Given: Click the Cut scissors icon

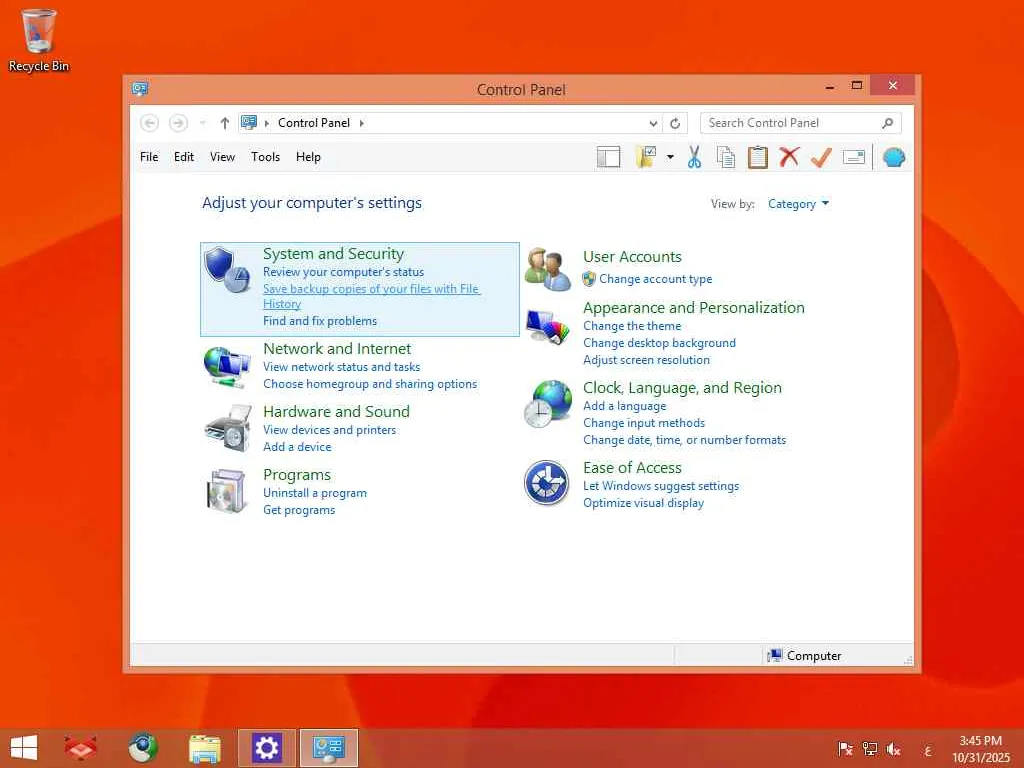Looking at the screenshot, I should click(694, 157).
